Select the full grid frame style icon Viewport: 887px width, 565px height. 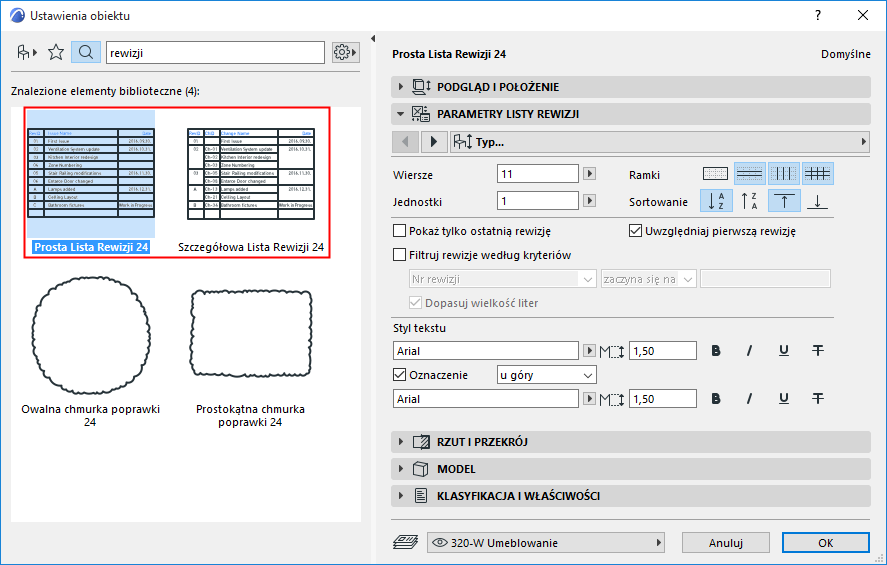pos(818,174)
